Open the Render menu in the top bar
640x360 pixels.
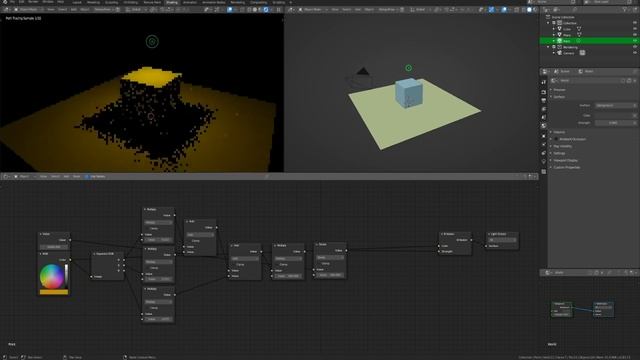tap(33, 2)
